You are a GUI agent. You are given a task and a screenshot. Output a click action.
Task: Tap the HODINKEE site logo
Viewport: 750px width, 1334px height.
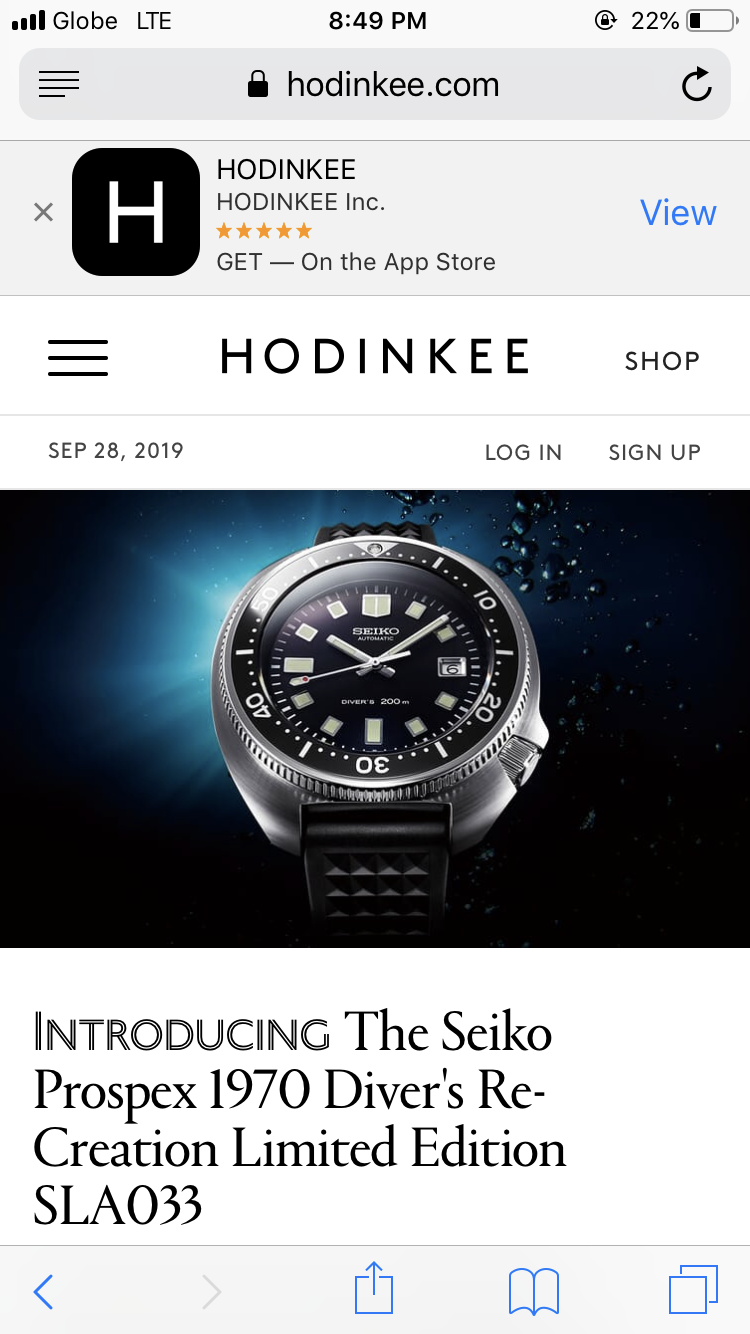click(375, 357)
